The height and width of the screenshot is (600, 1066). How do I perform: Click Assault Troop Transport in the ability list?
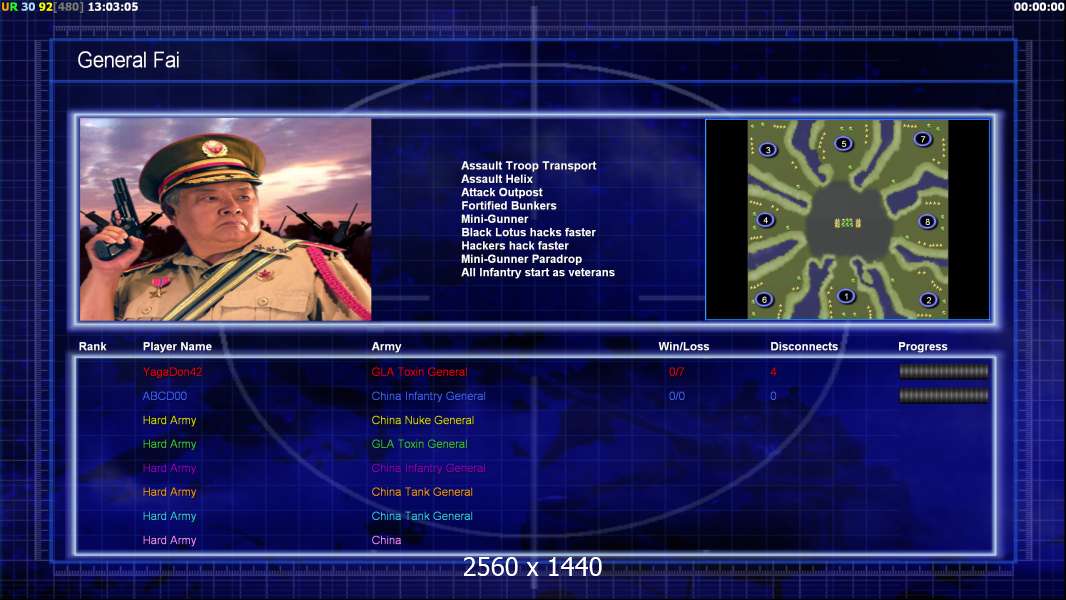[x=528, y=165]
